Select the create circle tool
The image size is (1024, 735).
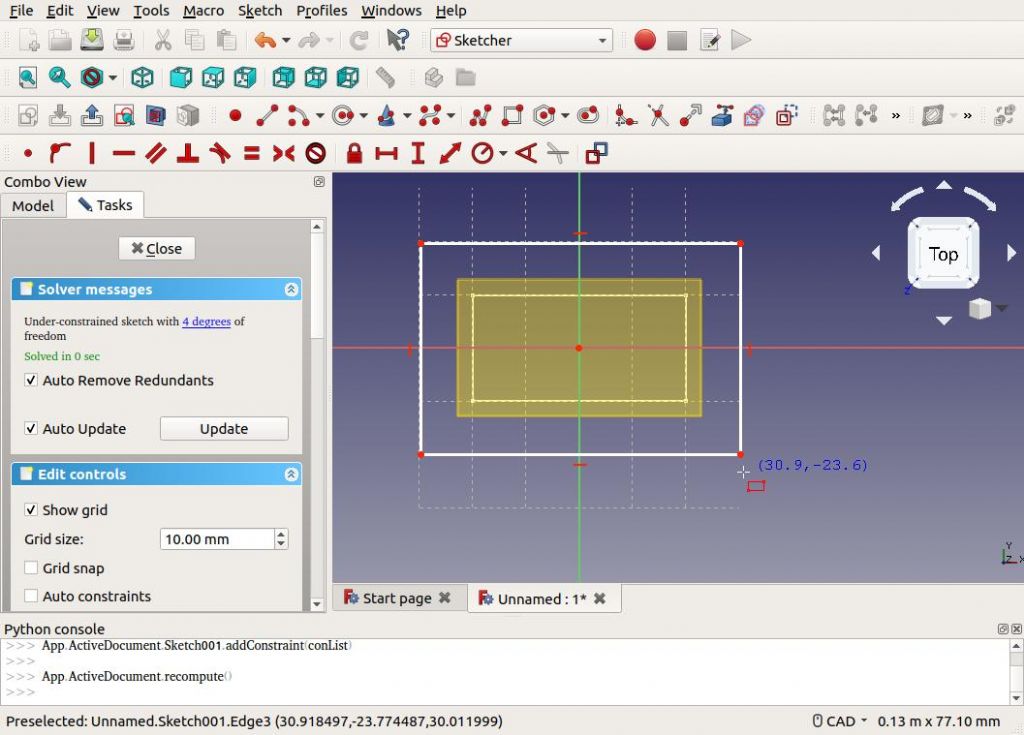(x=342, y=116)
